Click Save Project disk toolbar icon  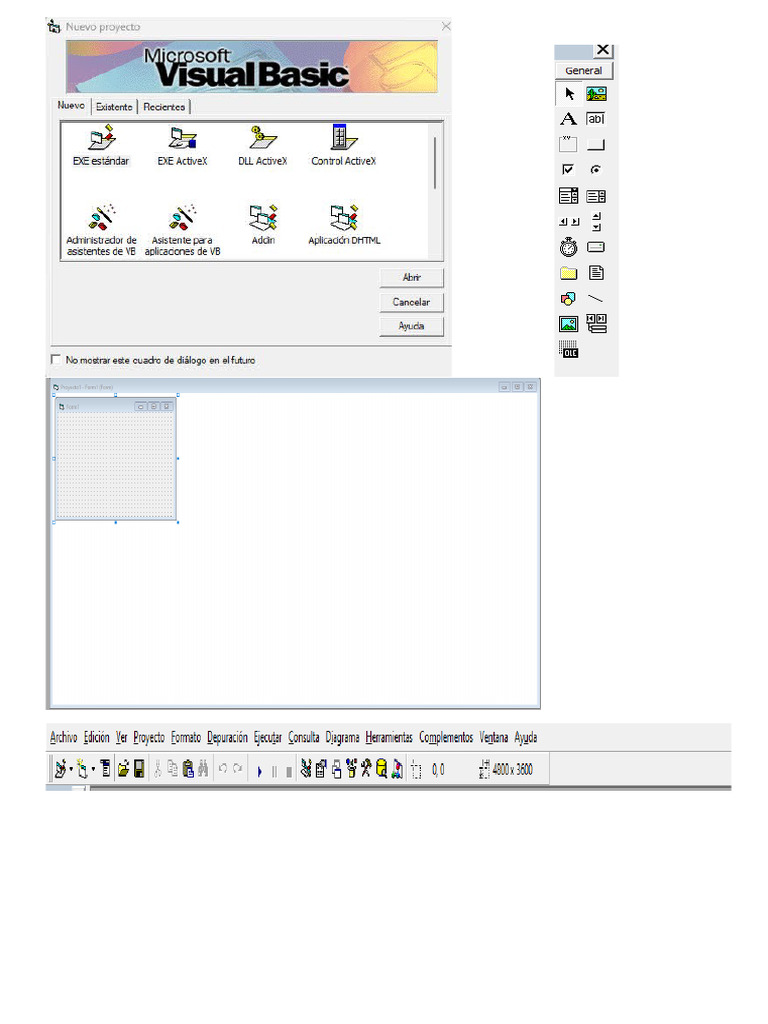click(139, 769)
